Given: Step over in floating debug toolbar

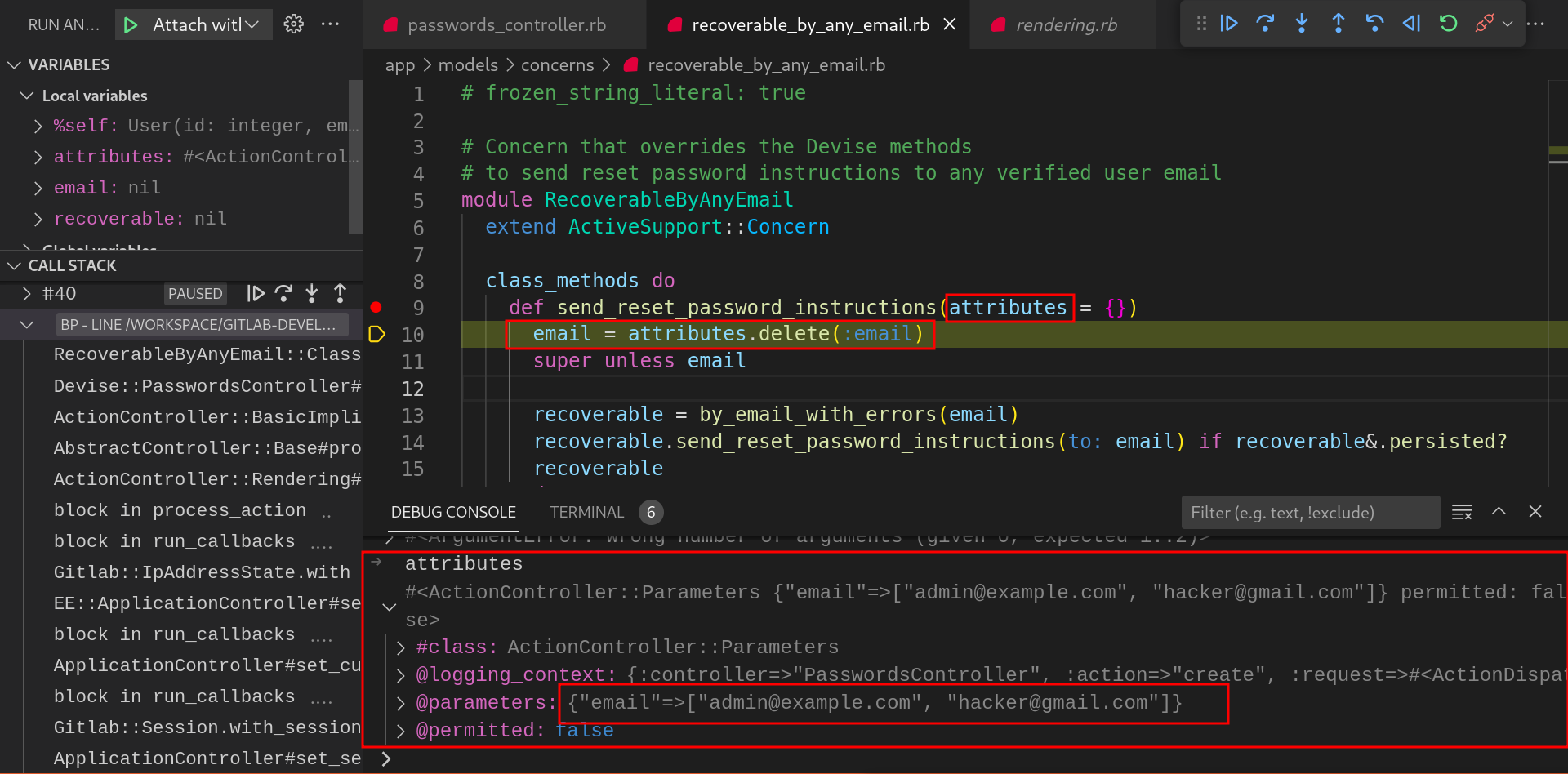Looking at the screenshot, I should pos(1265,24).
